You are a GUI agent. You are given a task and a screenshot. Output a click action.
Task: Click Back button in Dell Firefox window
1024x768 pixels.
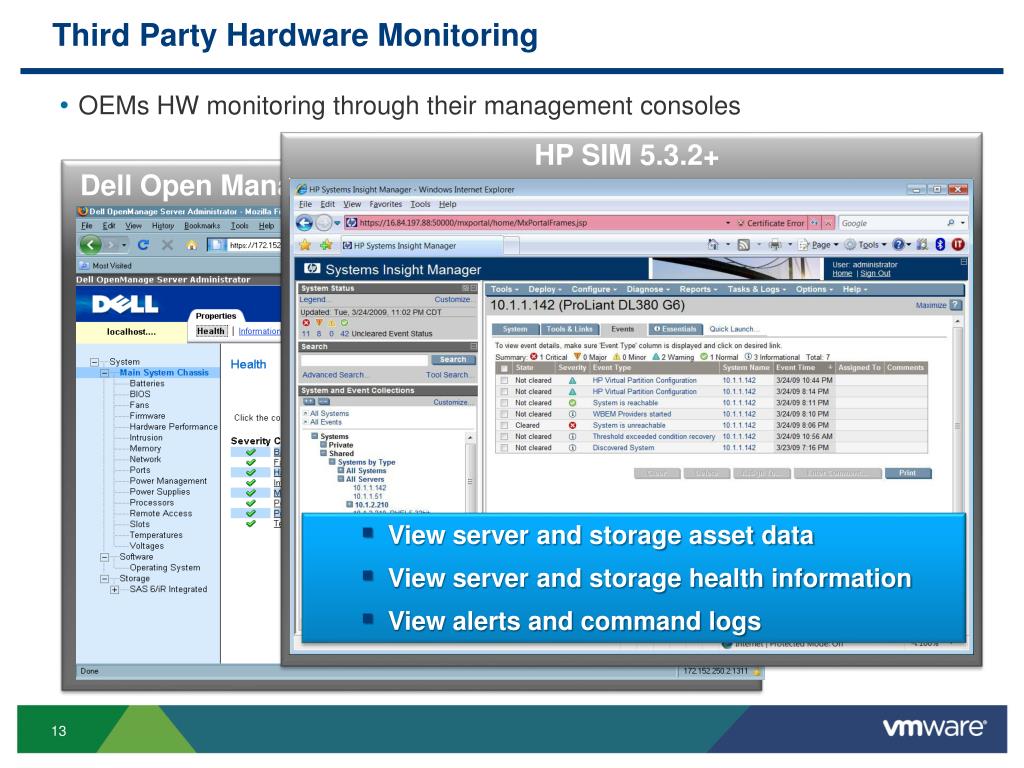[x=91, y=245]
